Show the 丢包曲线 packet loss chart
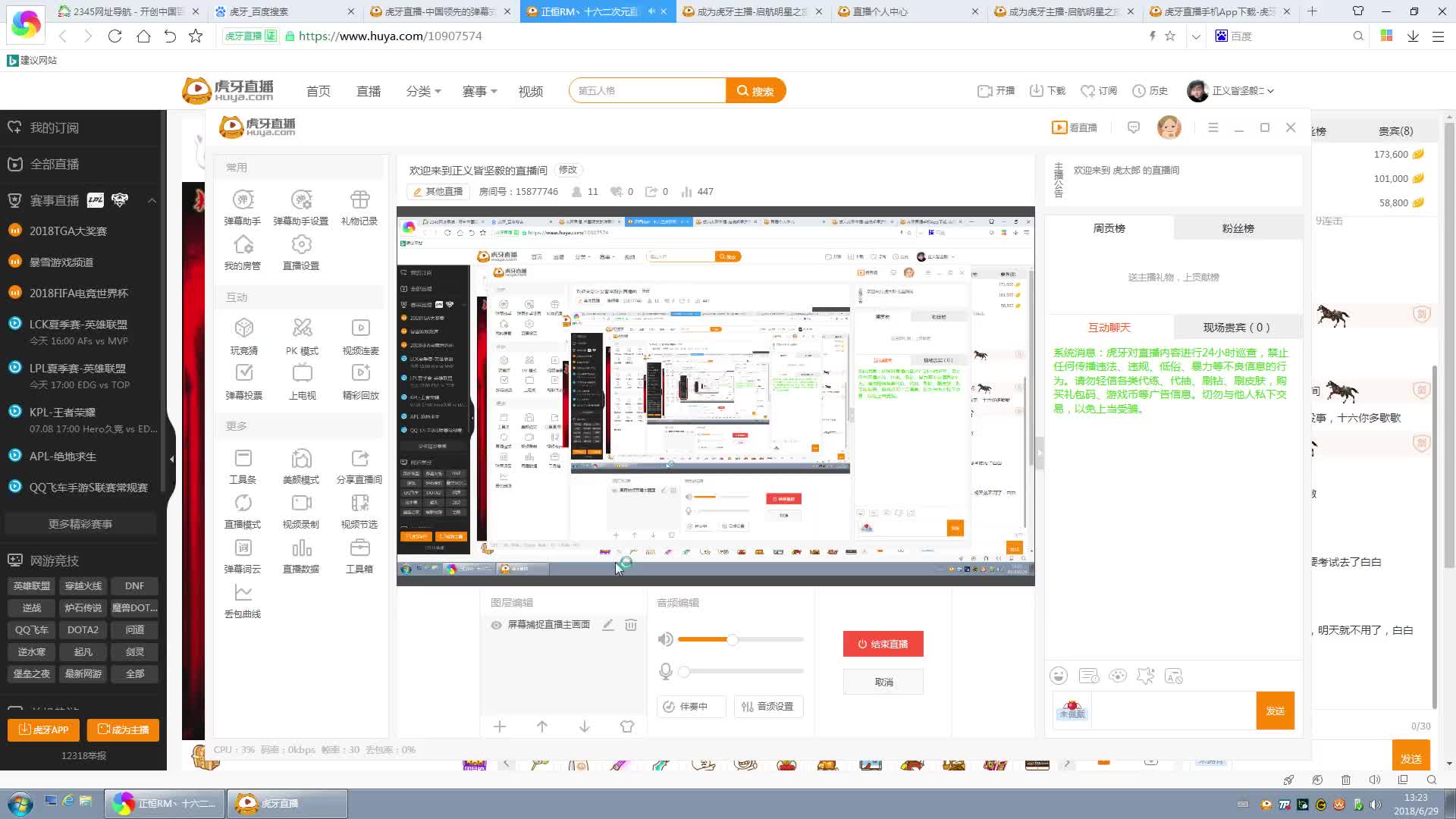This screenshot has width=1456, height=819. [243, 601]
